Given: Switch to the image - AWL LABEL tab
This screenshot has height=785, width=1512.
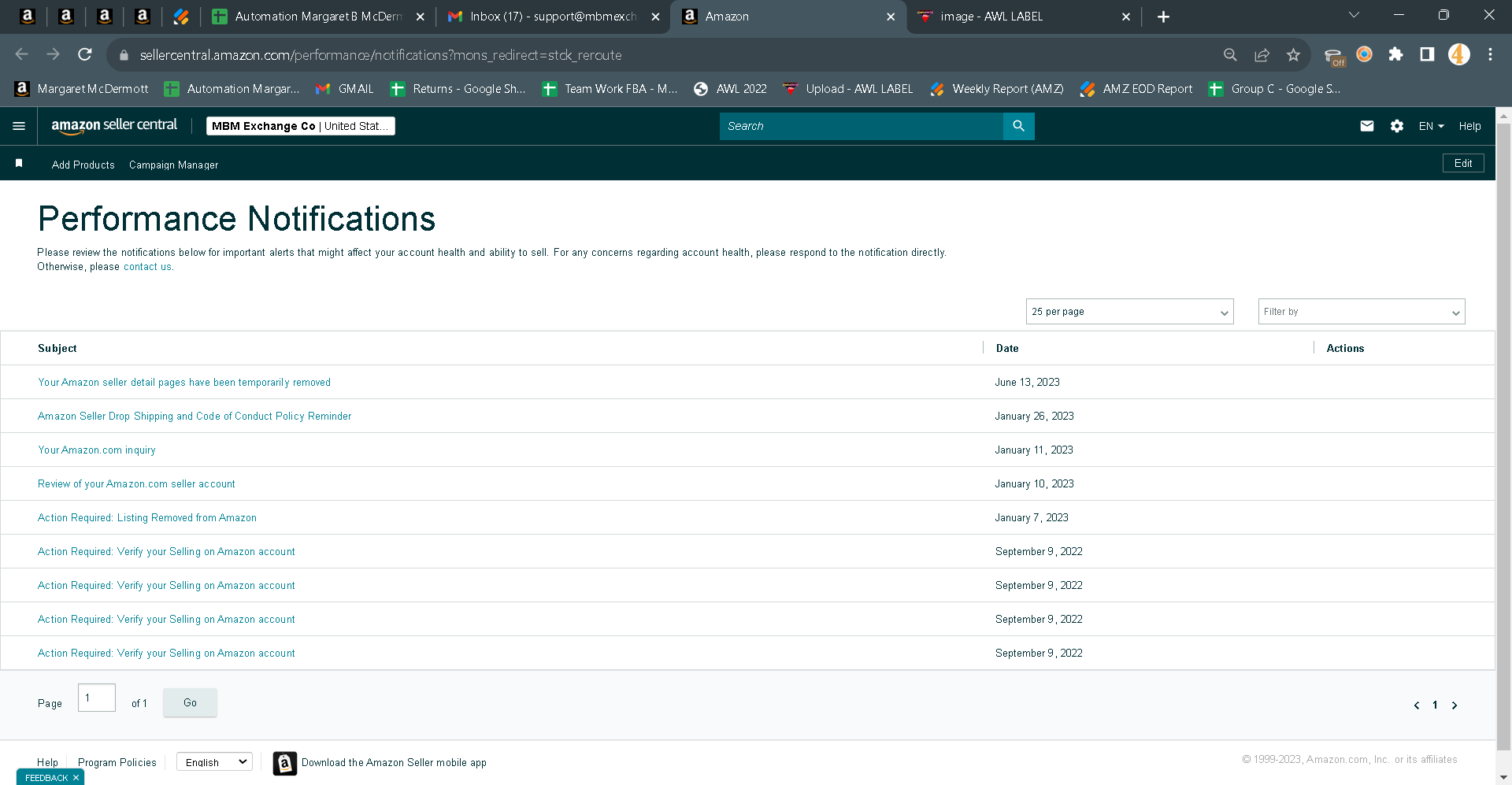Looking at the screenshot, I should coord(1024,17).
